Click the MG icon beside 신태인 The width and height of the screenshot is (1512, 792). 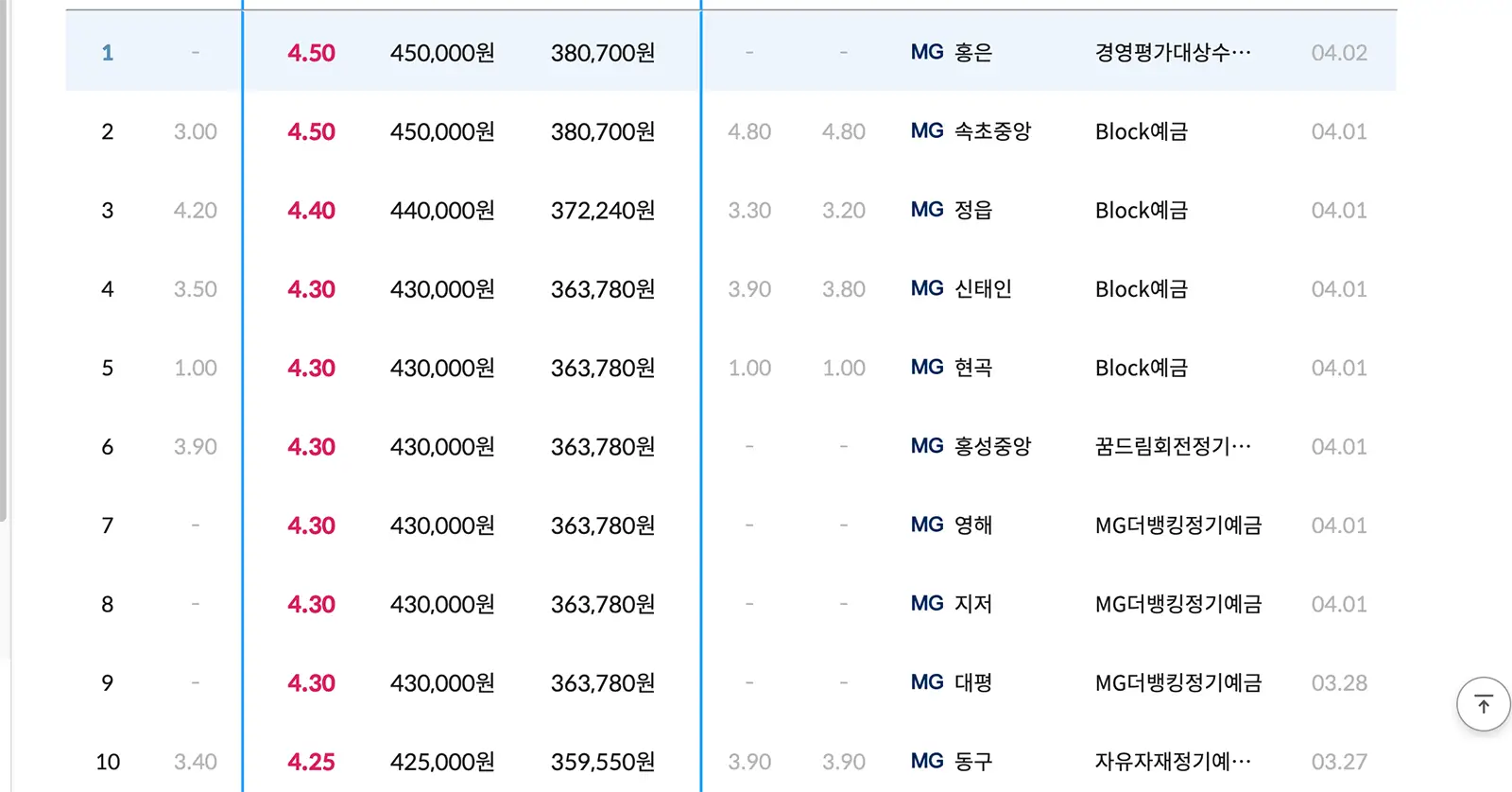924,288
